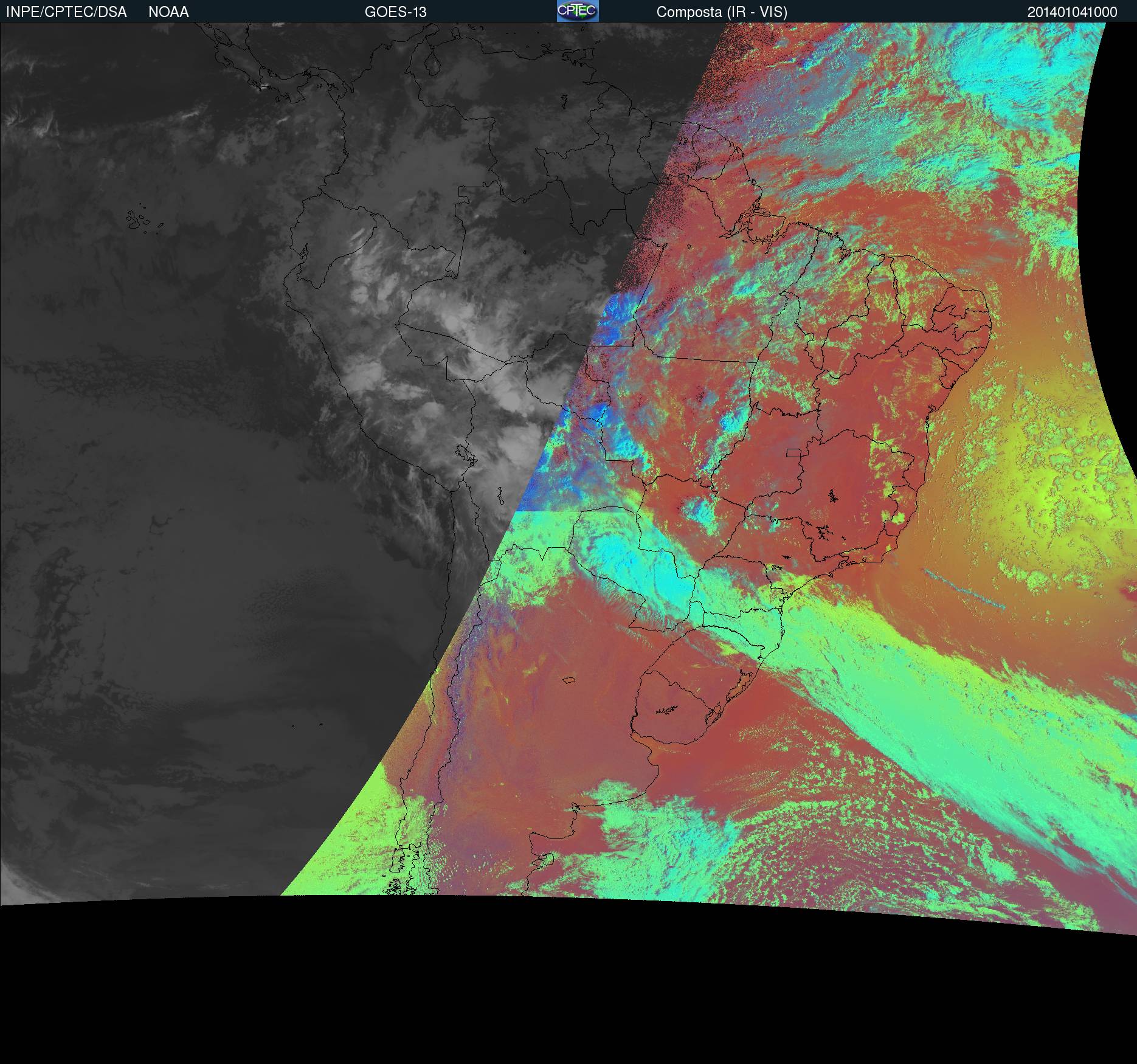Click the INPE/CPTEC/DSA header text
The height and width of the screenshot is (1064, 1137).
point(66,12)
